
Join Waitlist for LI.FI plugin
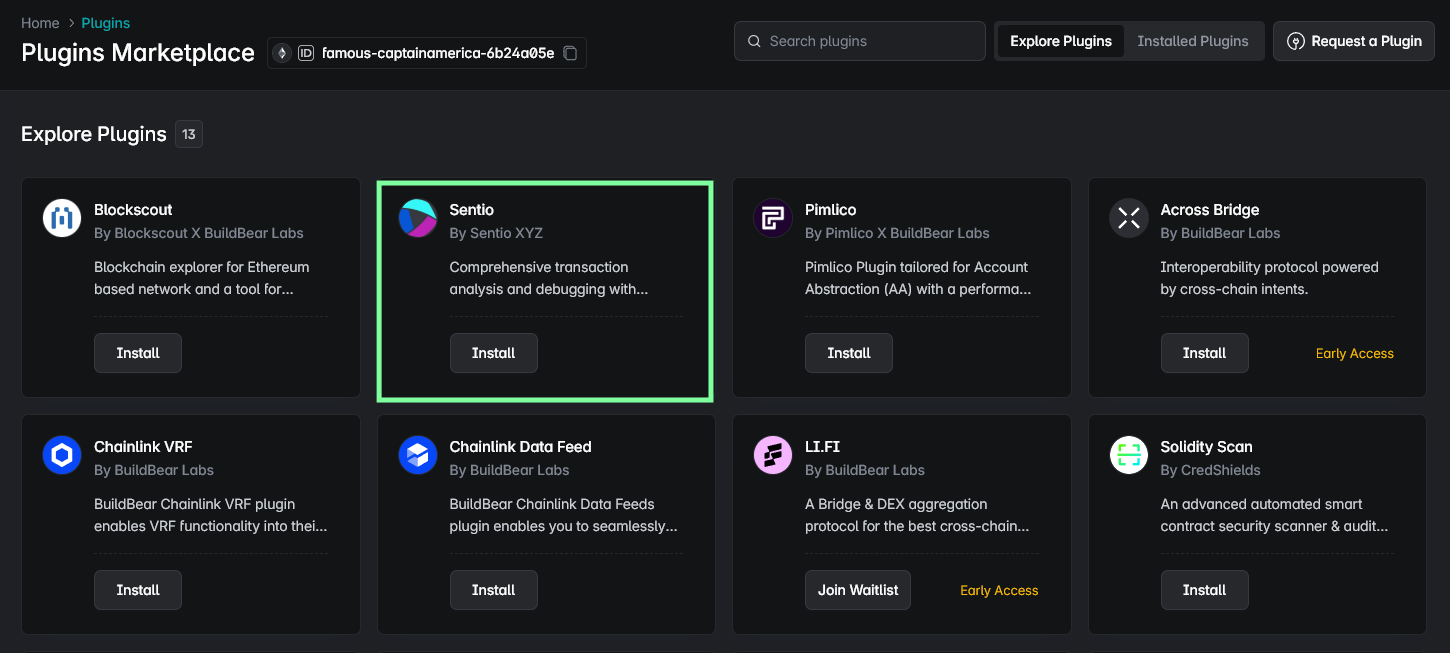pos(857,590)
